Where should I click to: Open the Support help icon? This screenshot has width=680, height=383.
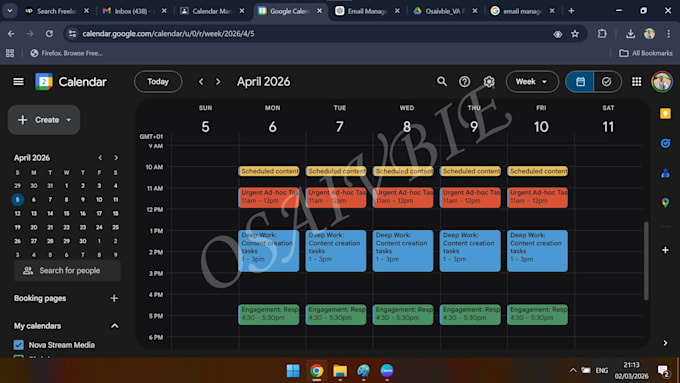coord(464,82)
